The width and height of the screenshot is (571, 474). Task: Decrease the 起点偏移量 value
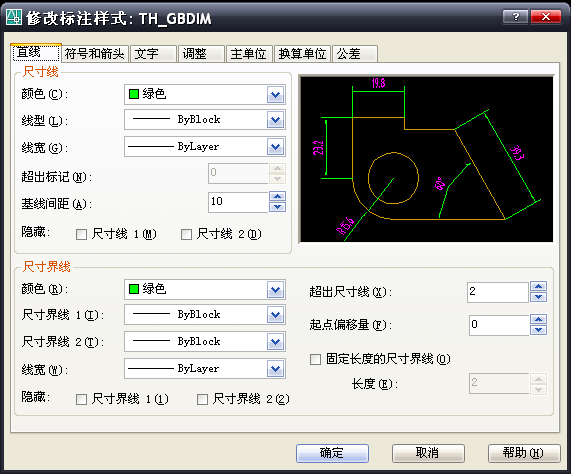(x=539, y=330)
